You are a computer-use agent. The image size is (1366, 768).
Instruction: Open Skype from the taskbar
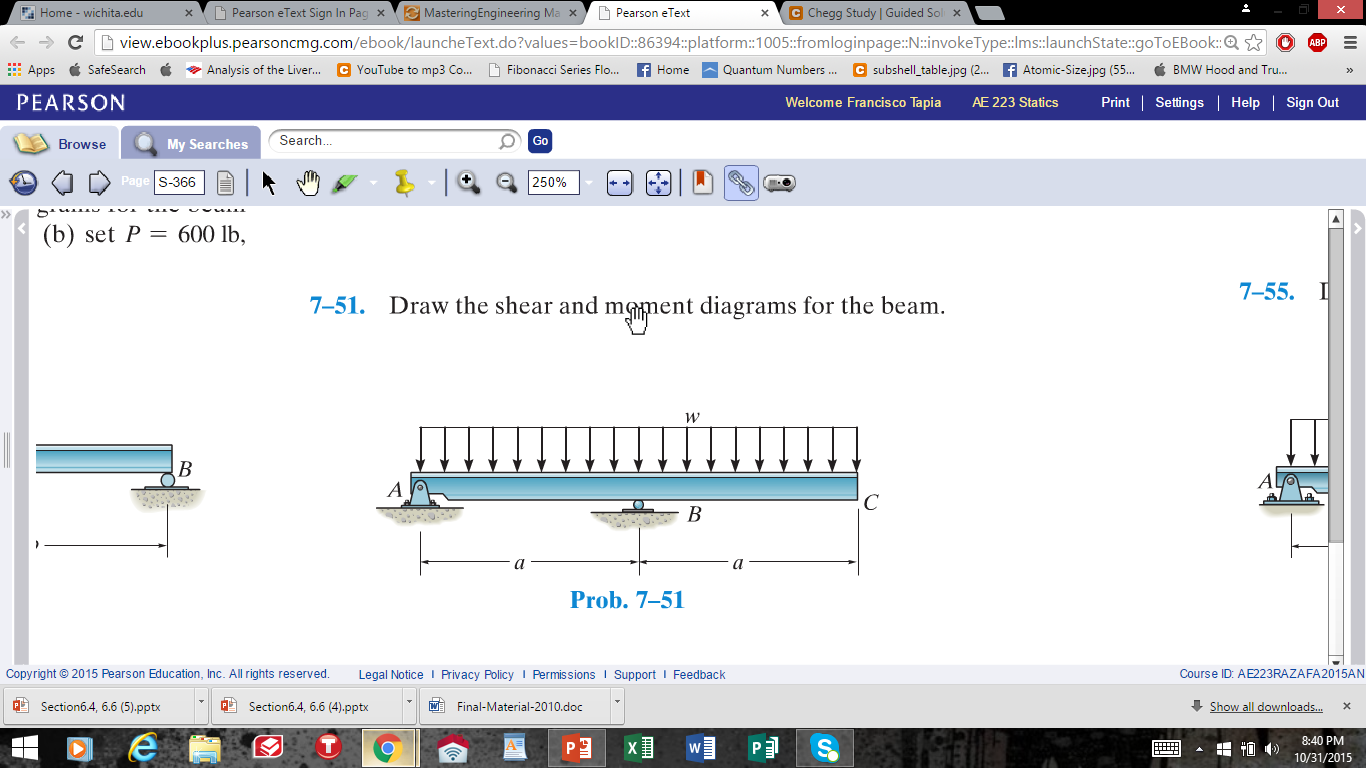[x=825, y=747]
